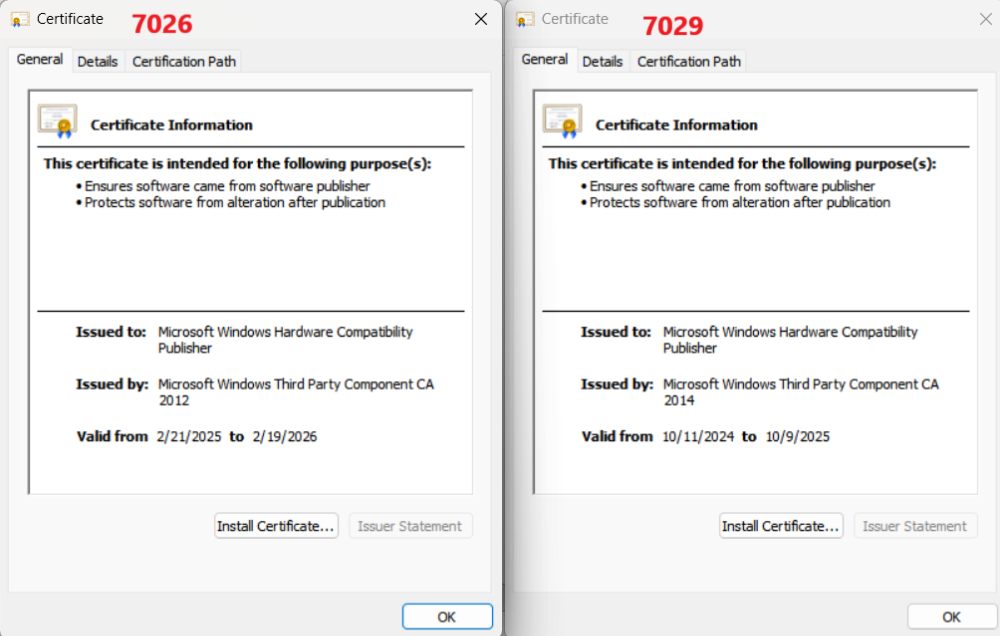Open the Details tab in the left certificate dialog
This screenshot has width=1000, height=636.
click(x=98, y=61)
